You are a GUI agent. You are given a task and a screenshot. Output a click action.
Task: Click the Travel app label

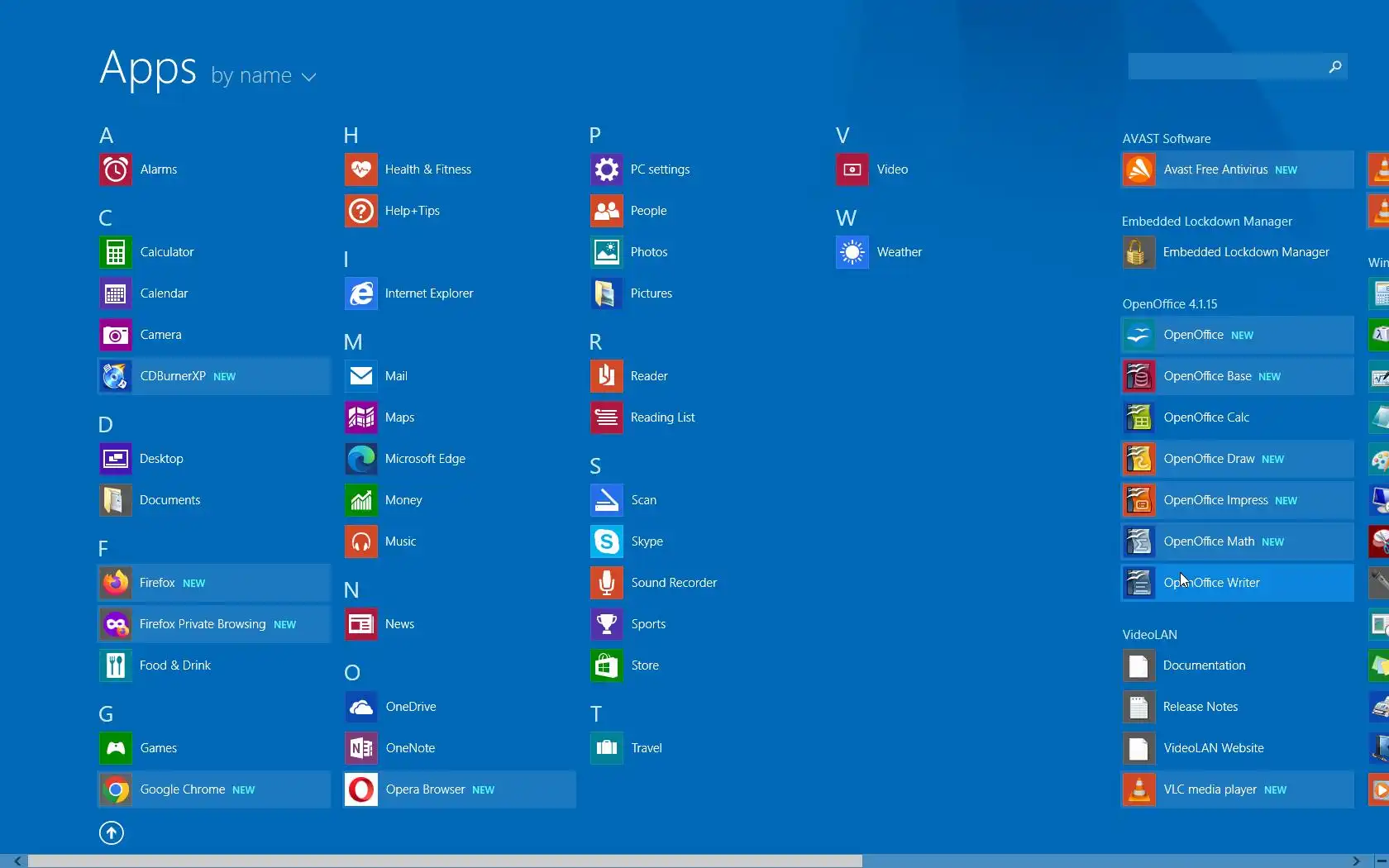(x=647, y=748)
